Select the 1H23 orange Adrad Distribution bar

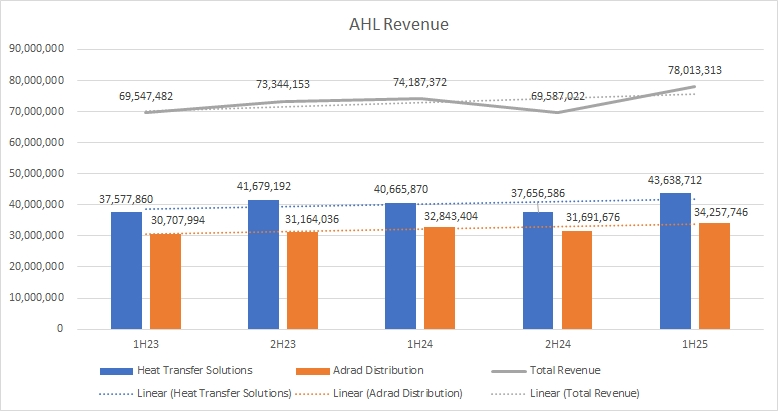click(x=165, y=281)
